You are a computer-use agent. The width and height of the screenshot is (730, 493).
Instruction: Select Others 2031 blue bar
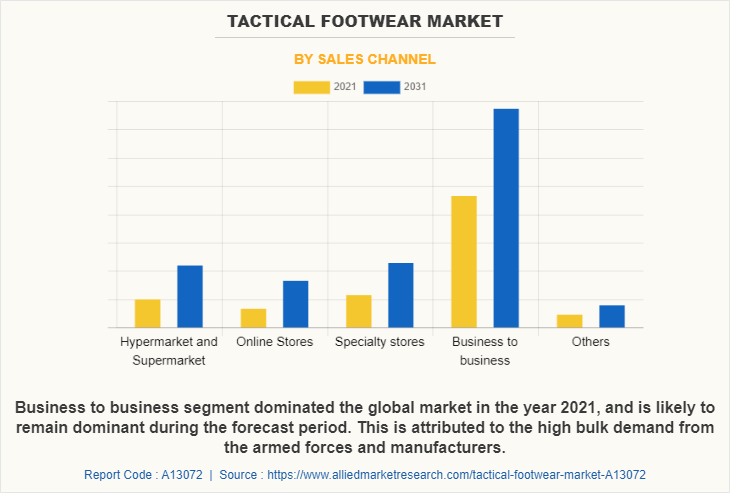pos(612,317)
